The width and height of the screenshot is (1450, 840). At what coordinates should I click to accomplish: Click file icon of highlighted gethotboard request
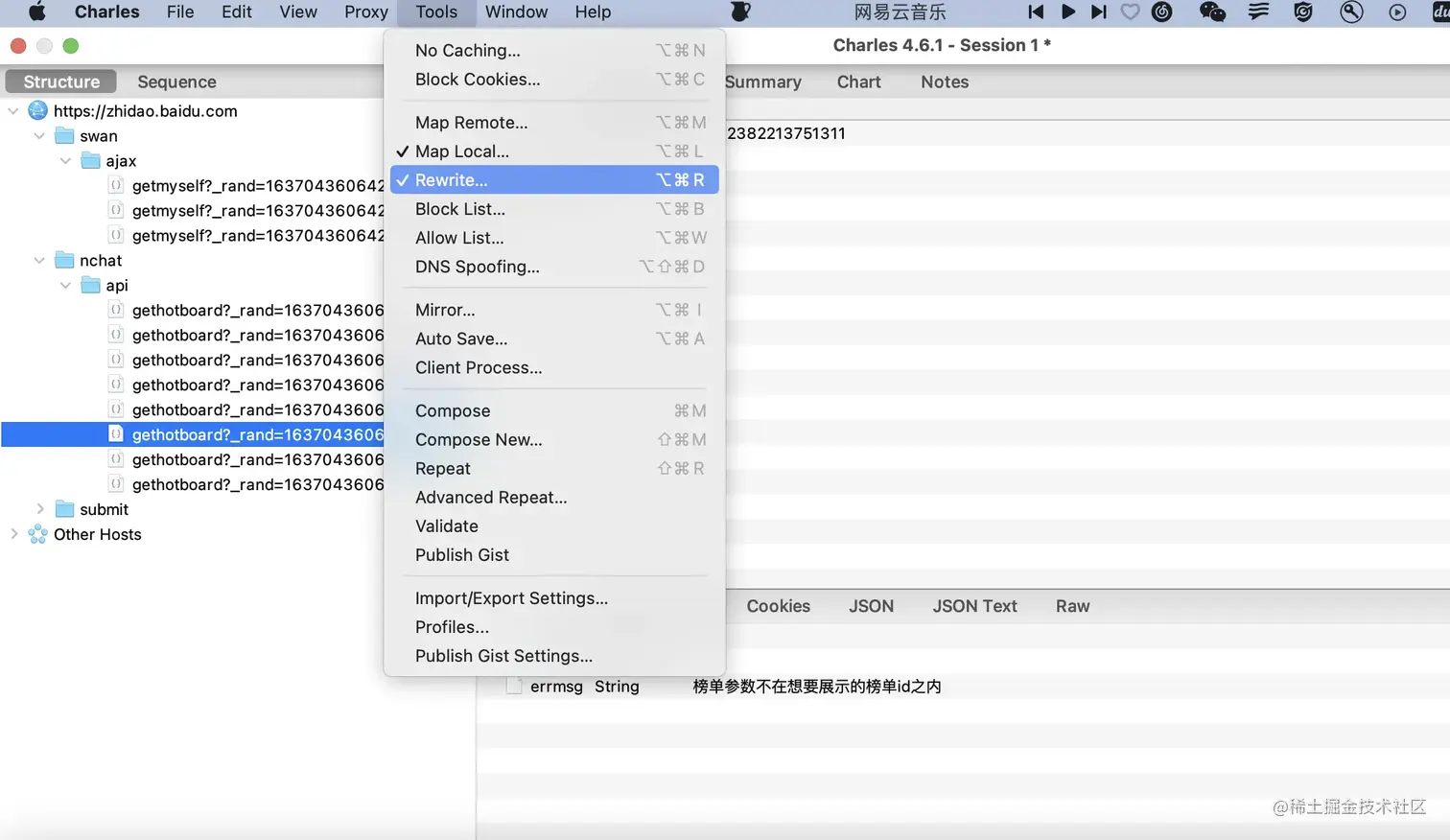click(x=115, y=434)
